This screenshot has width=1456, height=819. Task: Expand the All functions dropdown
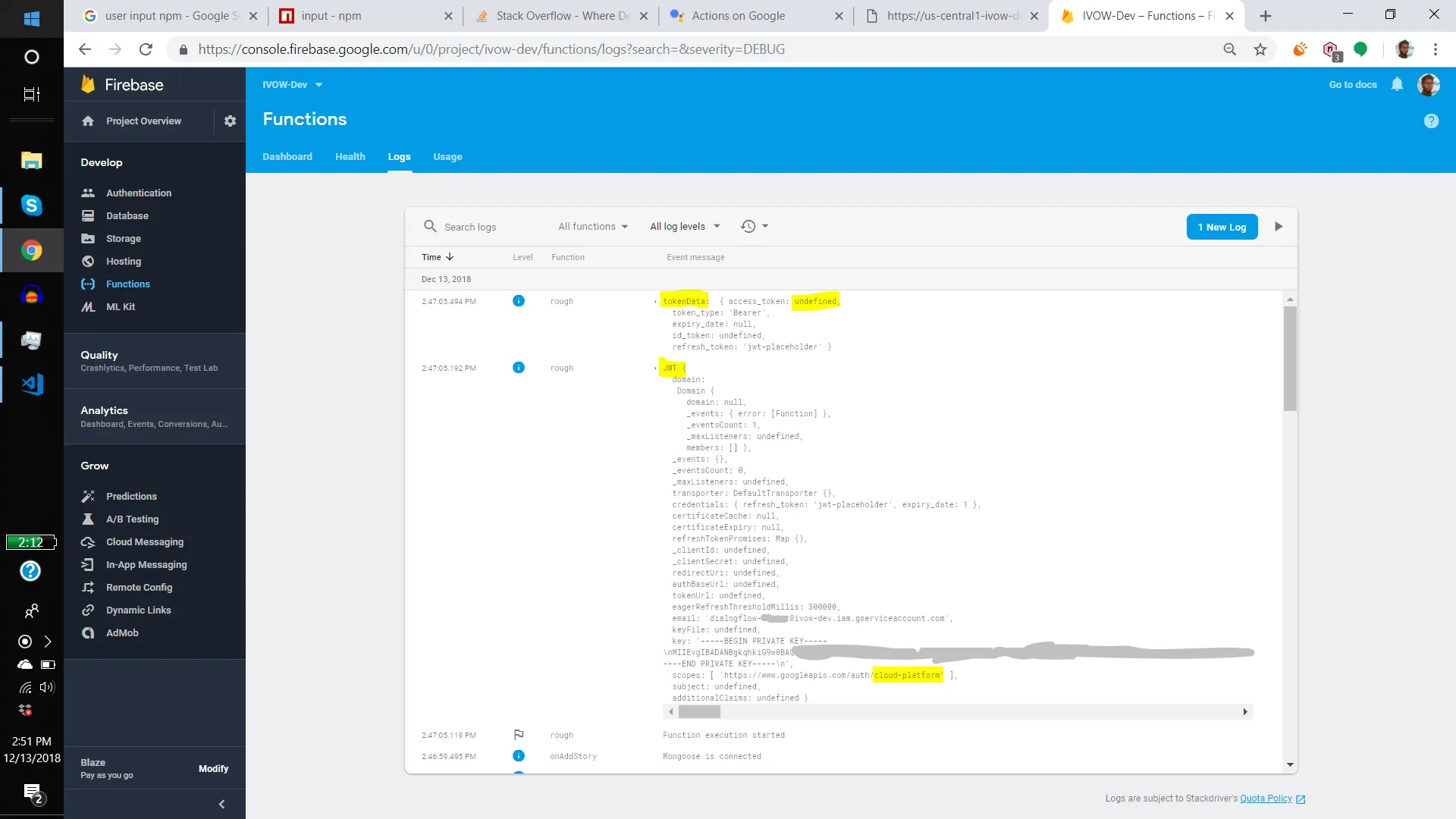point(593,226)
